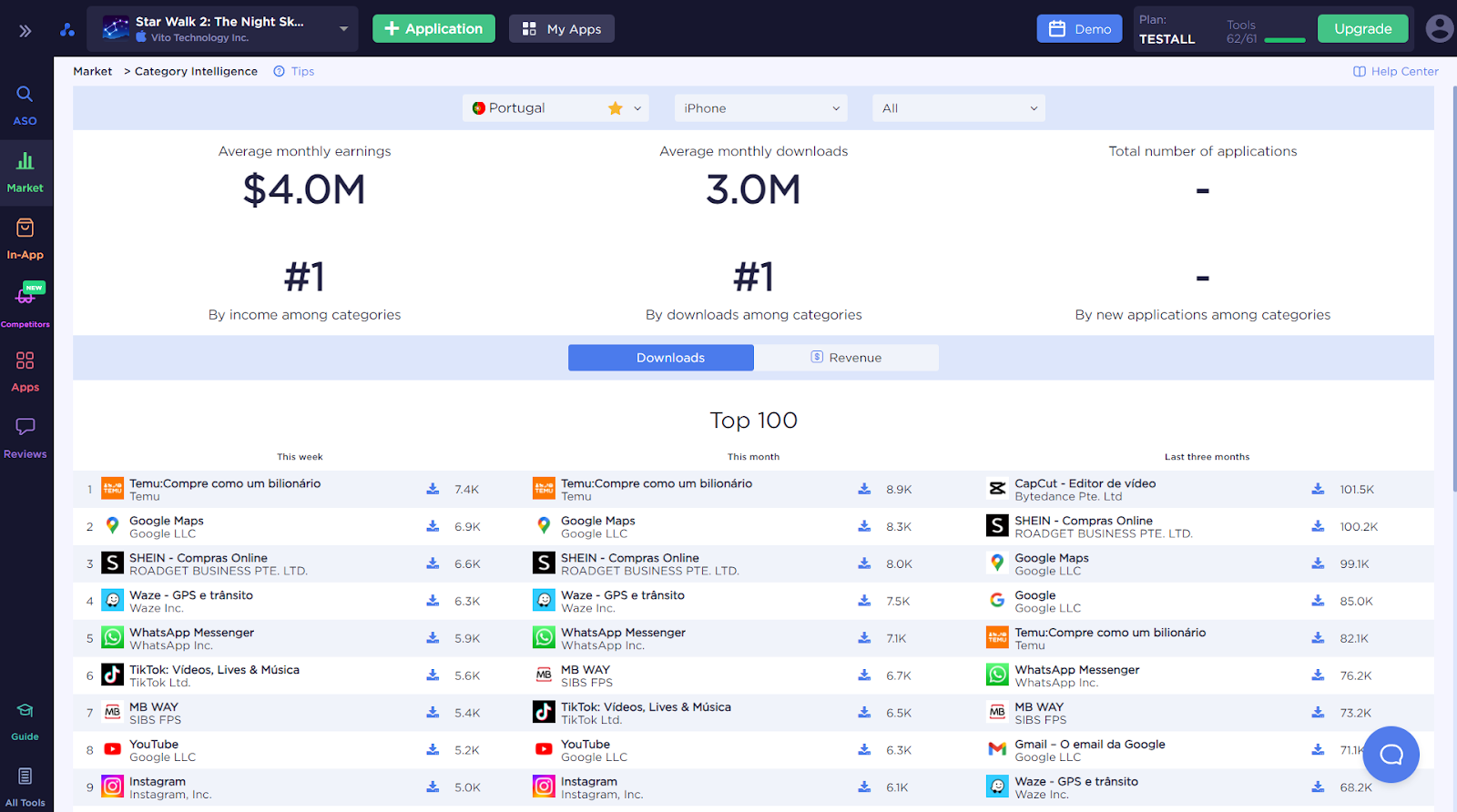The width and height of the screenshot is (1457, 812).
Task: Open Instagram in This week list
Action: click(x=158, y=782)
